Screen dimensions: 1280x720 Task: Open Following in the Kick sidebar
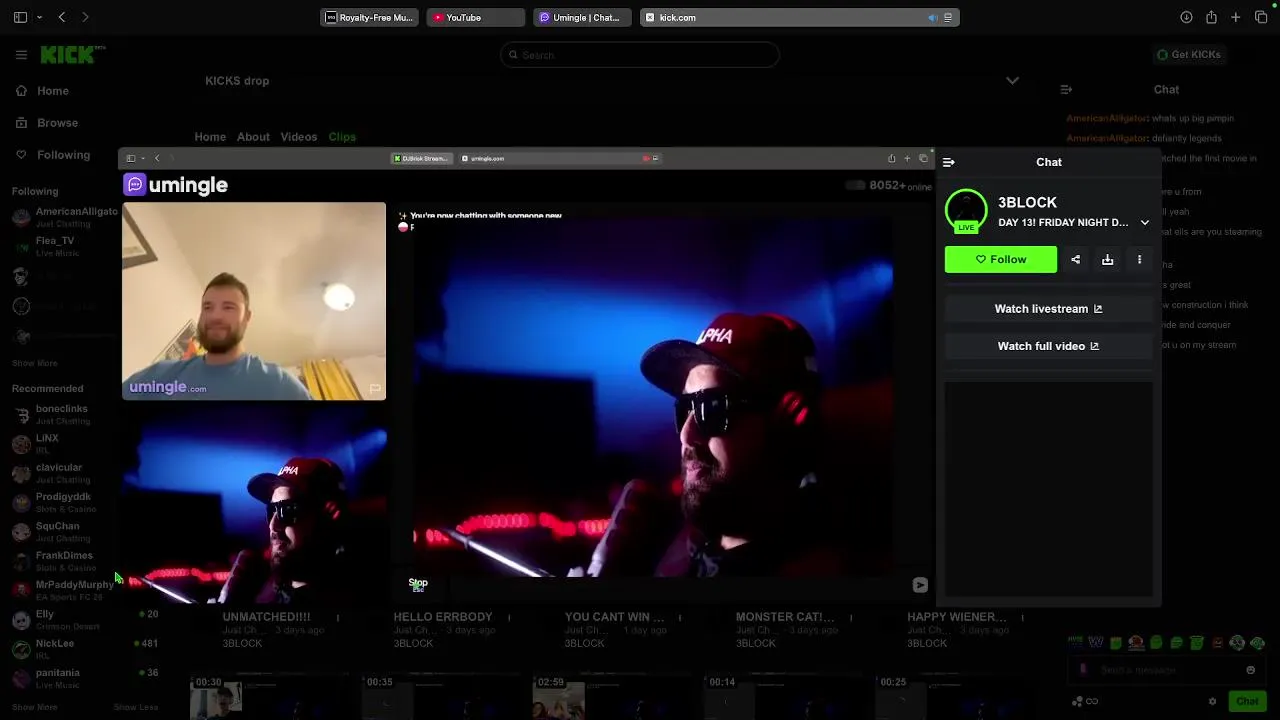53,155
